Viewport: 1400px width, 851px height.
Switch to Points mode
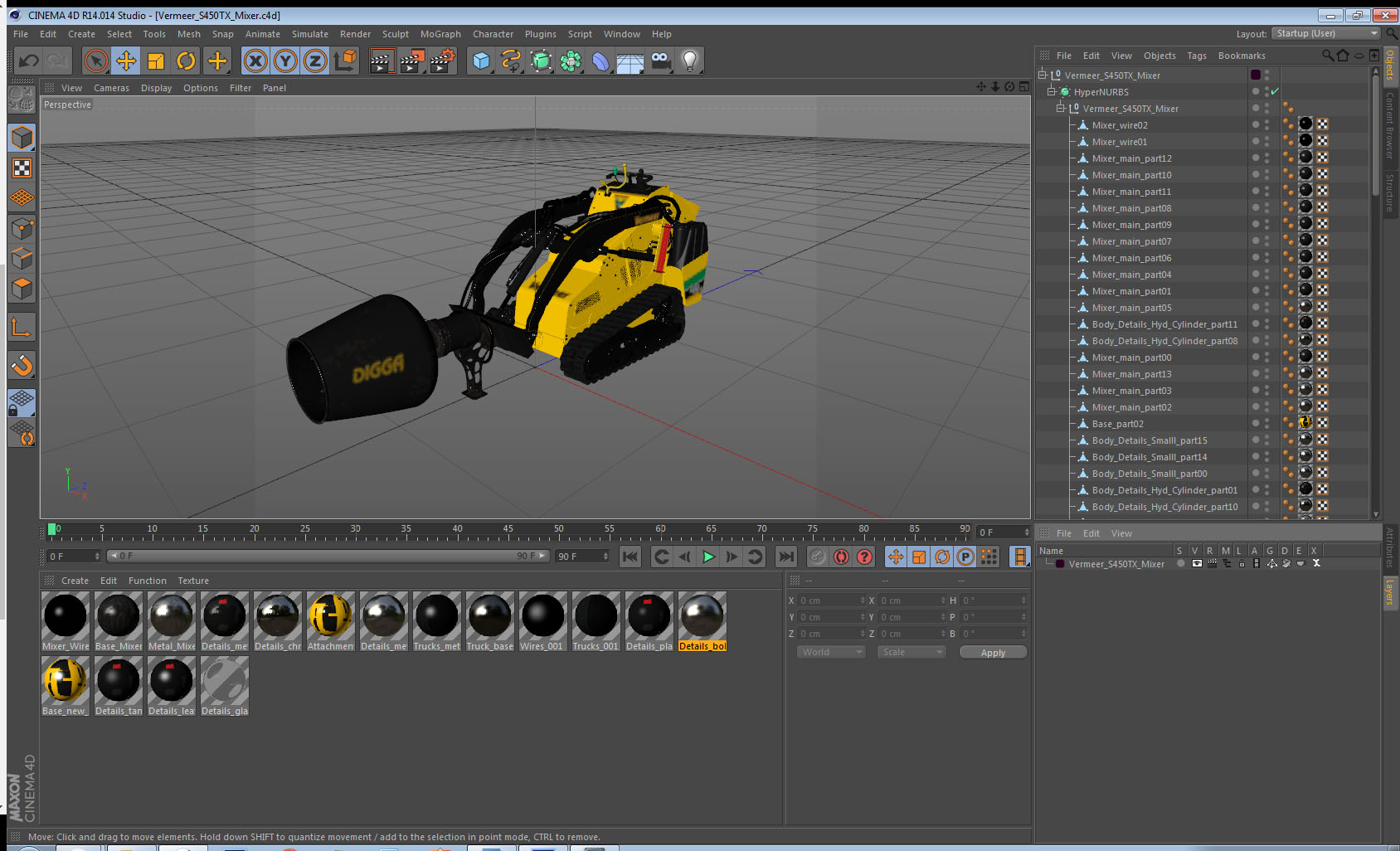22,228
